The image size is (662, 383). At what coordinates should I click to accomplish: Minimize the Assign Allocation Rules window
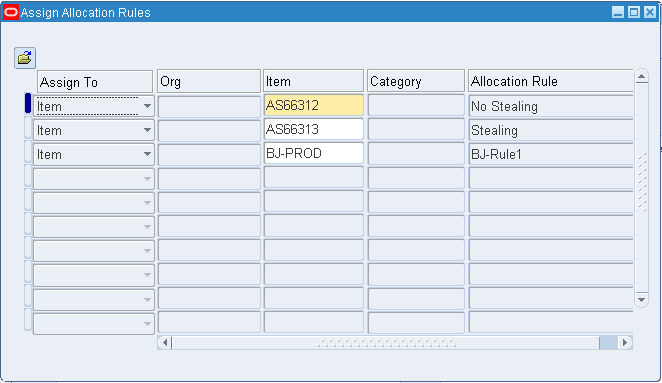pos(618,12)
